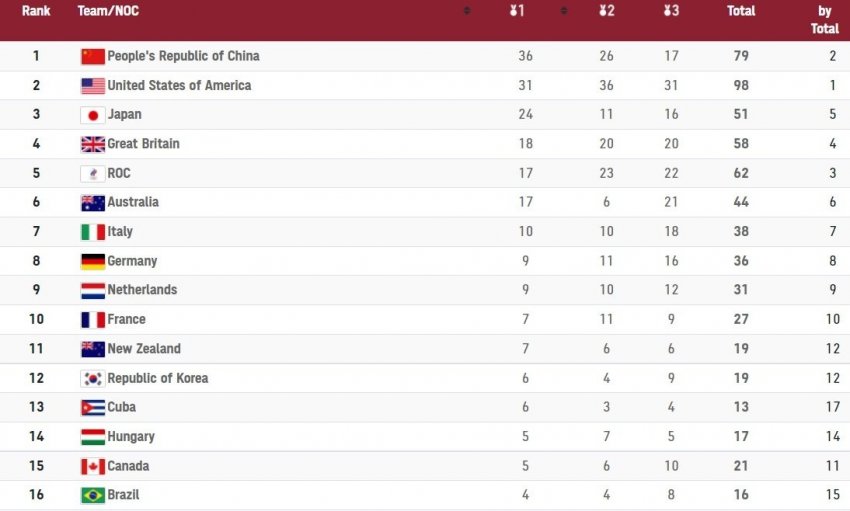Sort table by Rank header

point(36,11)
